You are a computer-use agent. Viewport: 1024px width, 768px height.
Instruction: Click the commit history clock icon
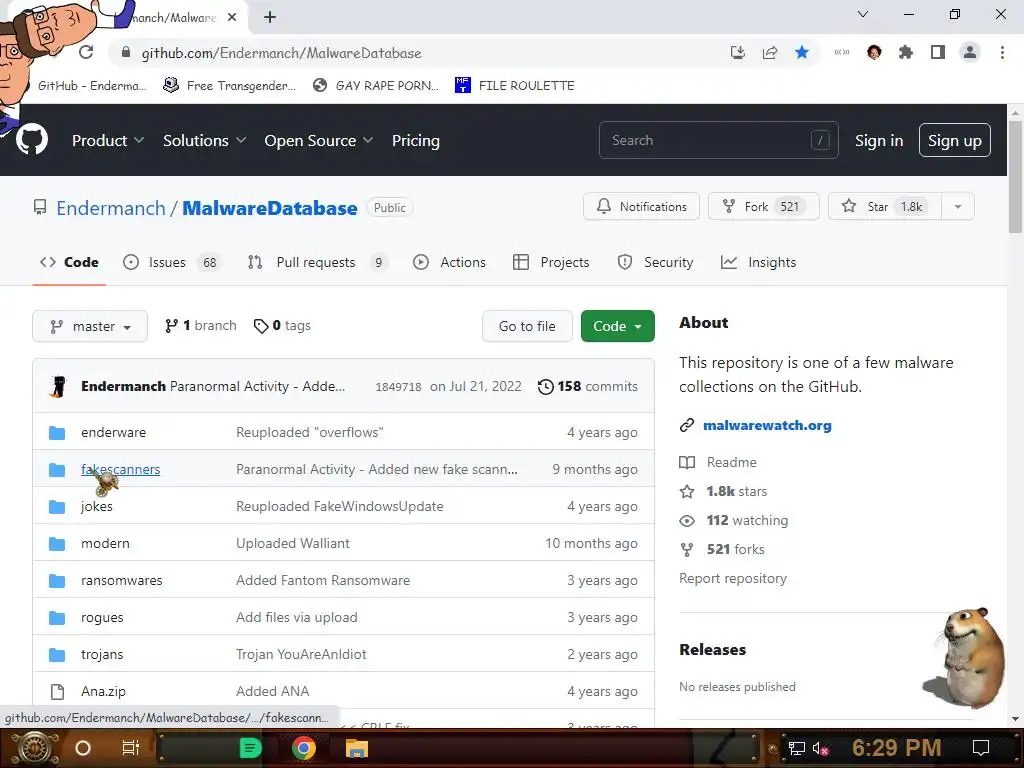(x=545, y=387)
